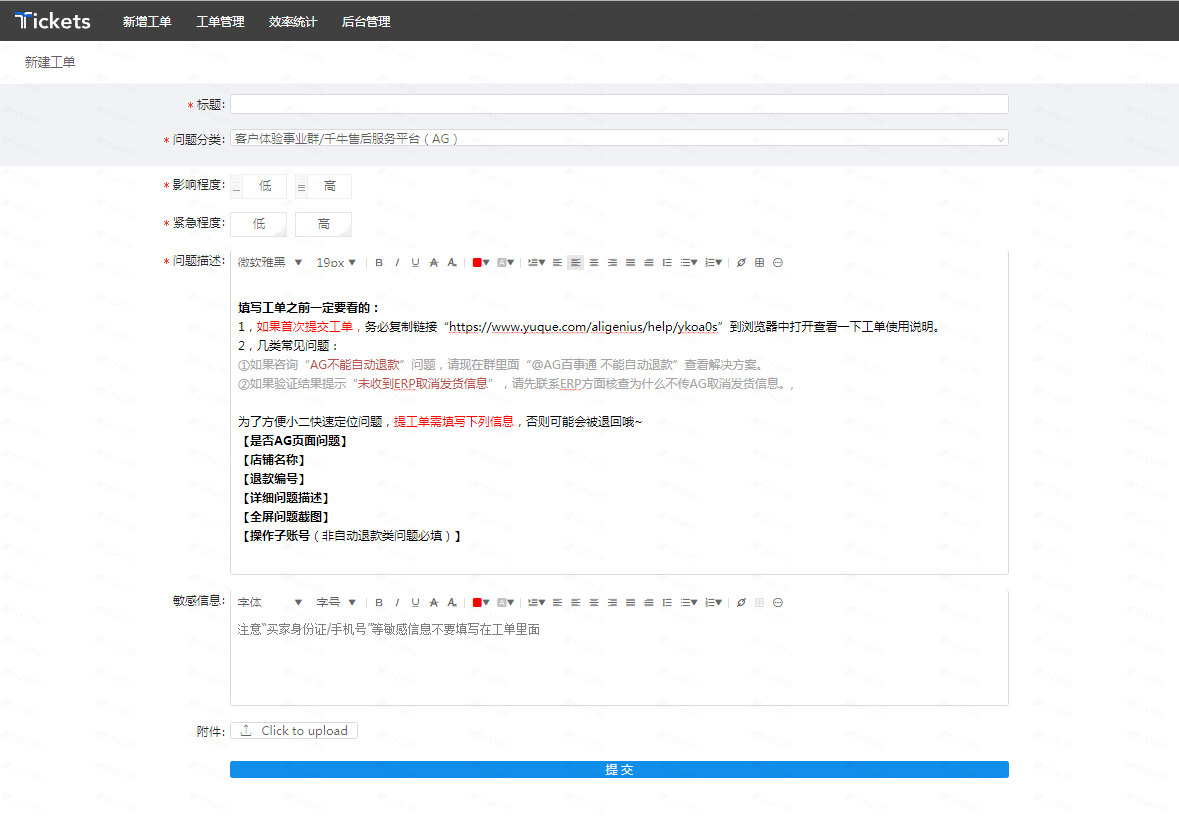Open the 后台管理 menu
Viewport: 1179px width, 817px height.
[365, 22]
